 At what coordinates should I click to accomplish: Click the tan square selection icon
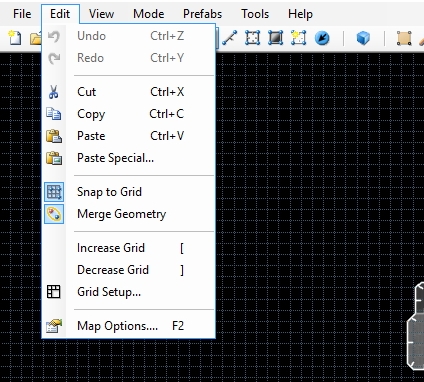[x=404, y=38]
